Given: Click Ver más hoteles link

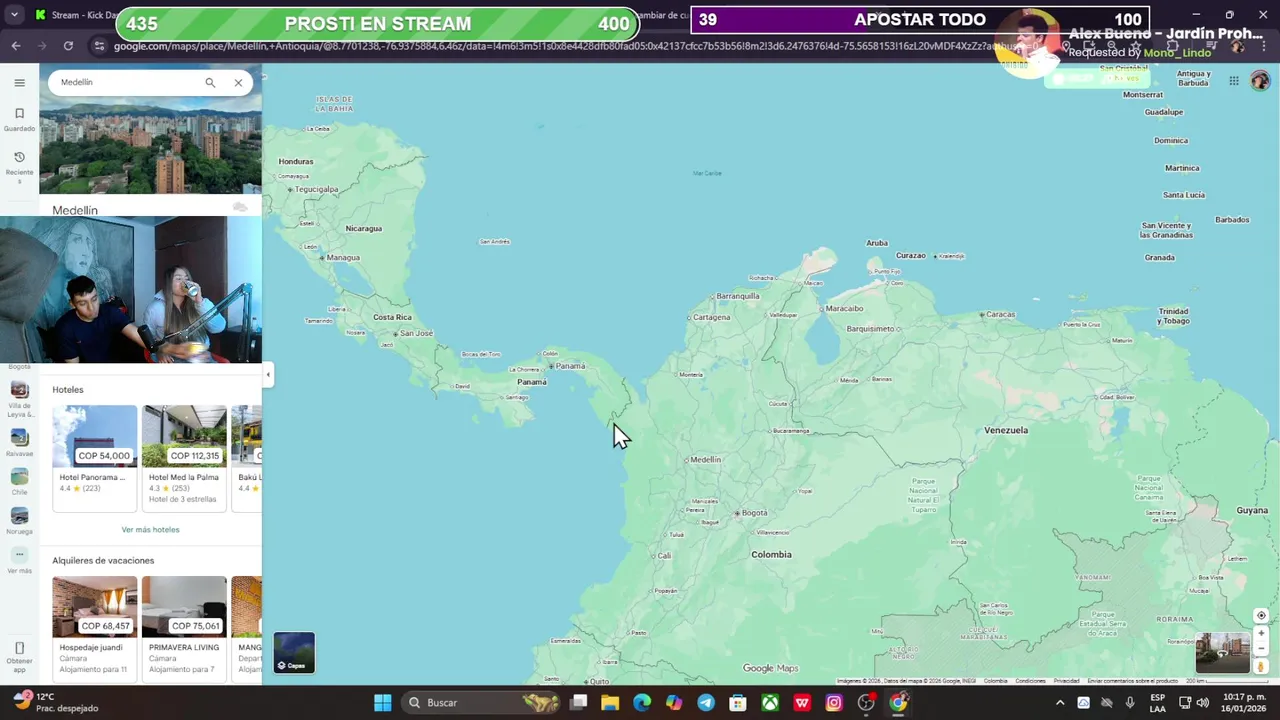Looking at the screenshot, I should (150, 530).
